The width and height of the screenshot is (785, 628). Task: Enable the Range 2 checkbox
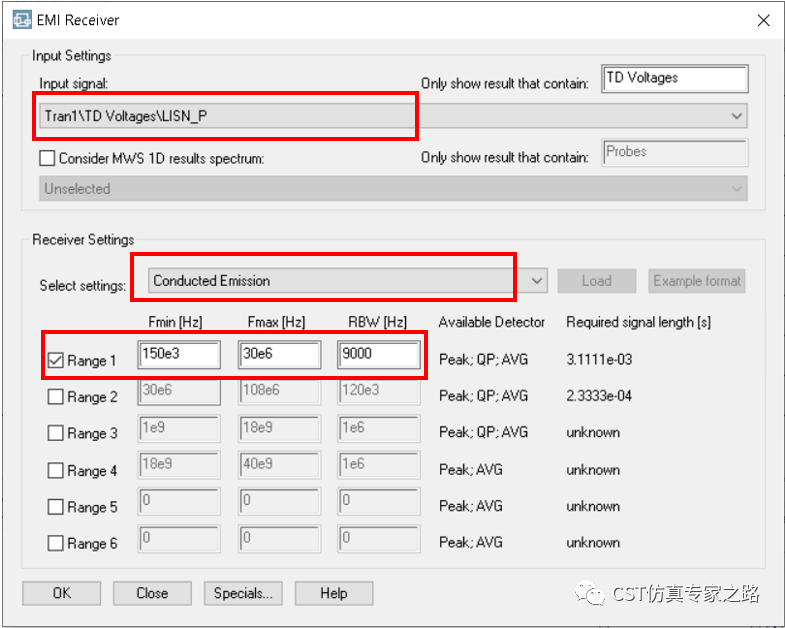(56, 397)
